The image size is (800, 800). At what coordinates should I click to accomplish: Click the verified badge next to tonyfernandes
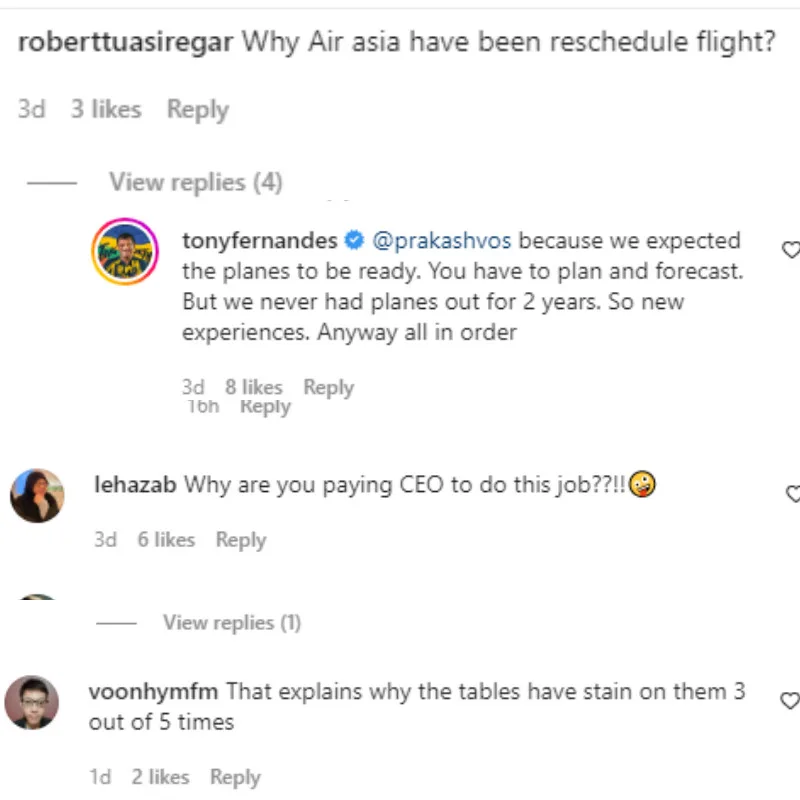click(354, 241)
